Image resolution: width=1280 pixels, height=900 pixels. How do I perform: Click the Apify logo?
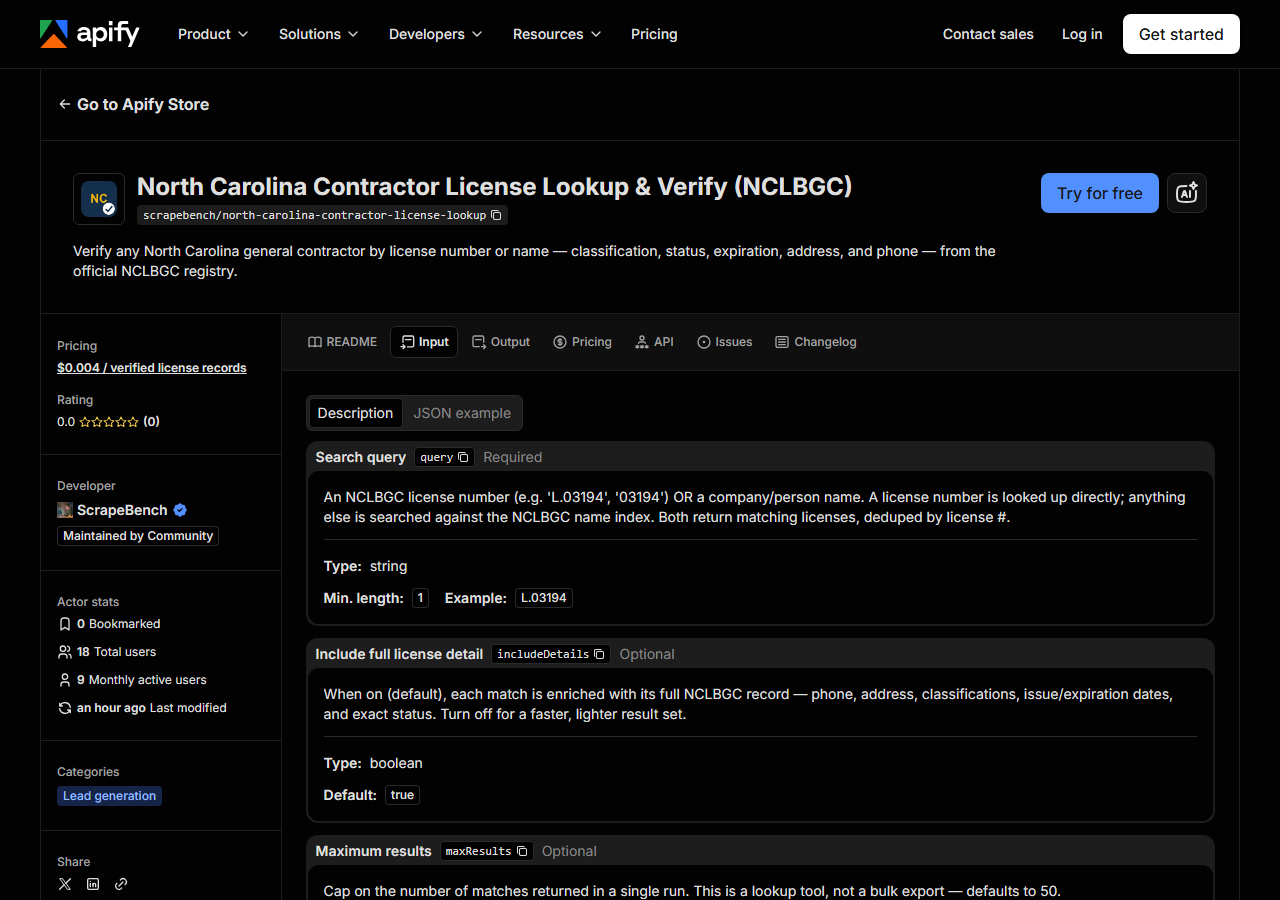tap(90, 34)
